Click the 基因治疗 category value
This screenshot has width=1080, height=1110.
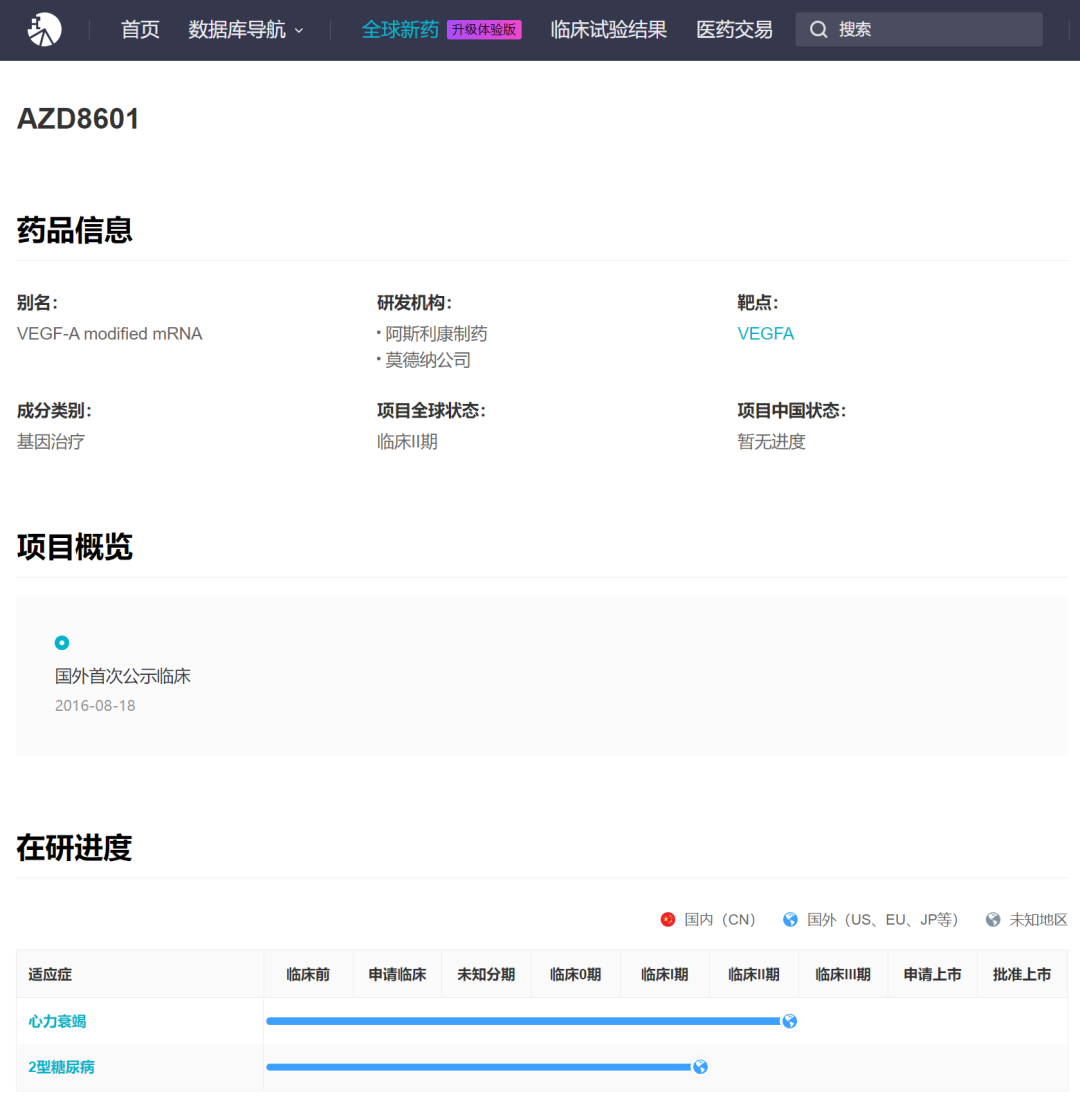(51, 442)
